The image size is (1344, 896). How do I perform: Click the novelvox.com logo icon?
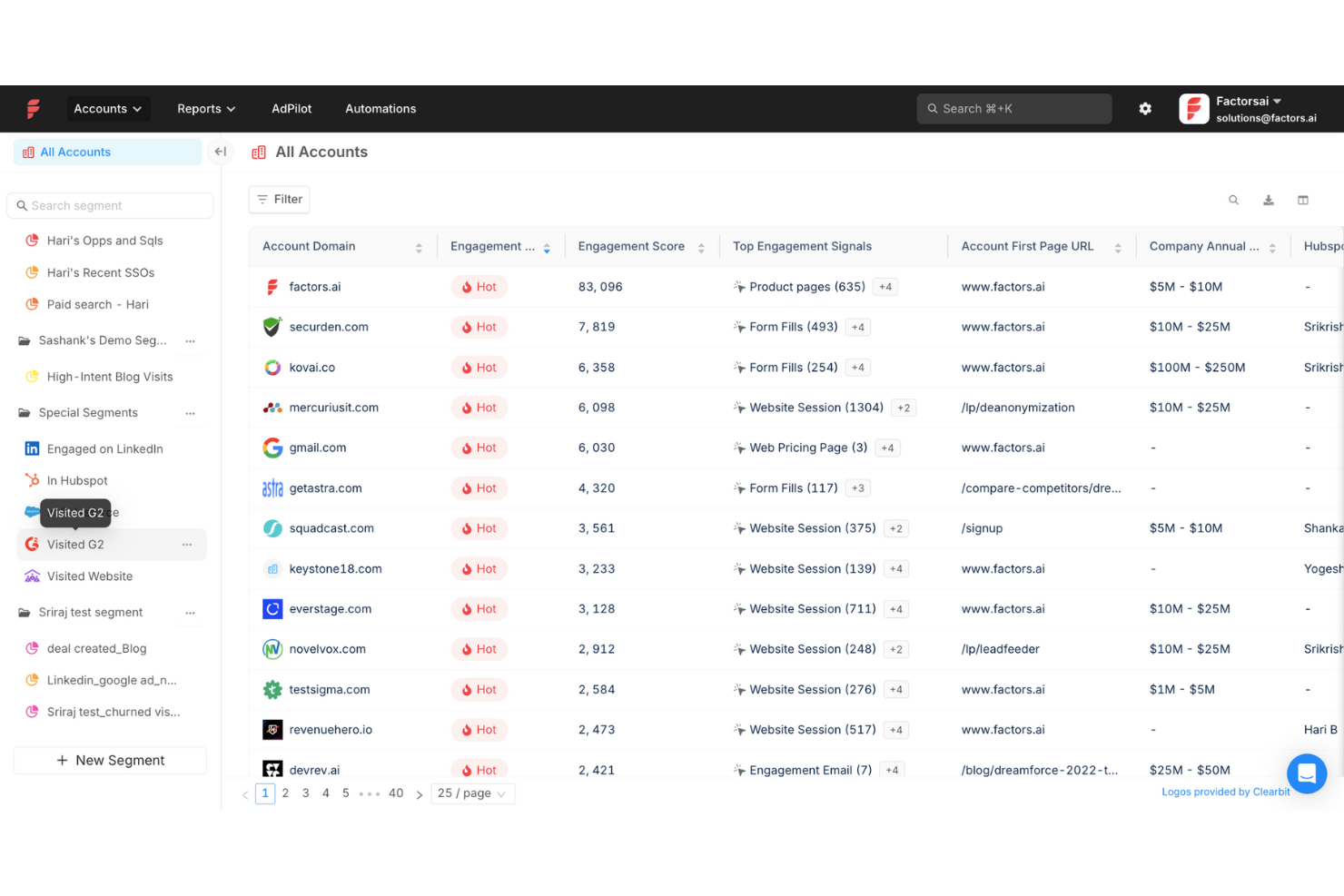[x=272, y=649]
